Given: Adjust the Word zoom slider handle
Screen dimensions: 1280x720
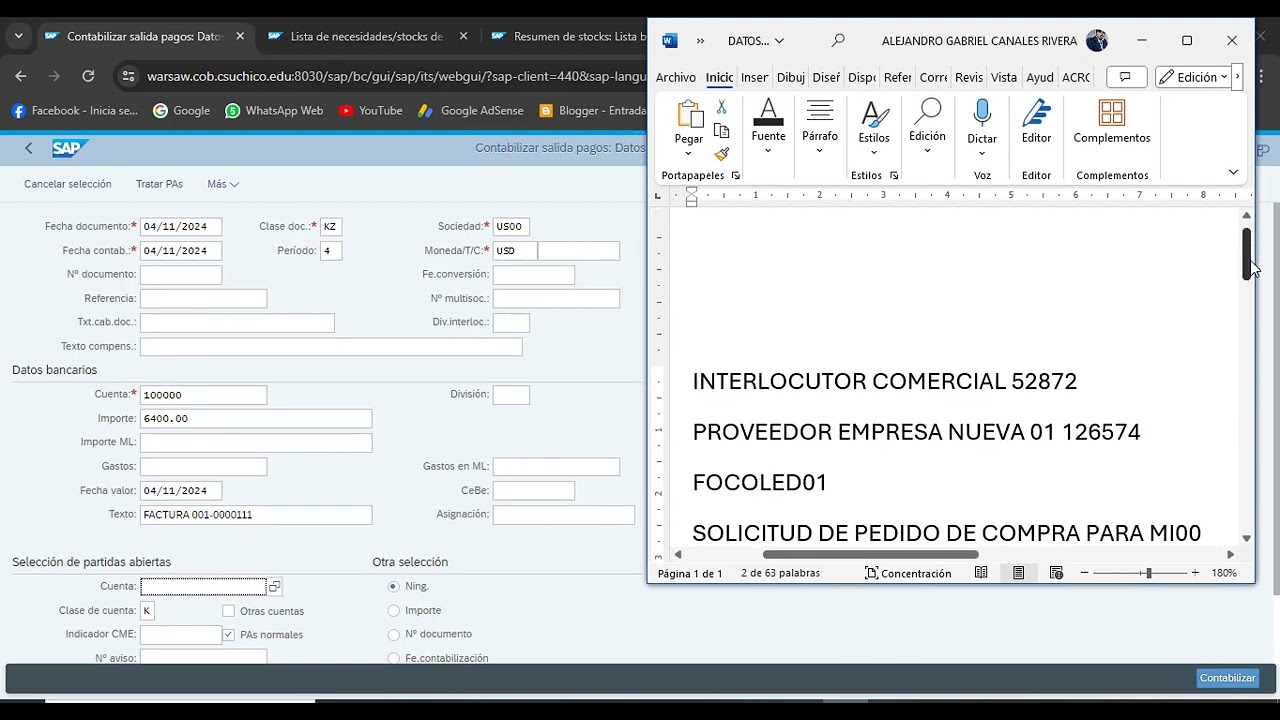Looking at the screenshot, I should pos(1148,573).
